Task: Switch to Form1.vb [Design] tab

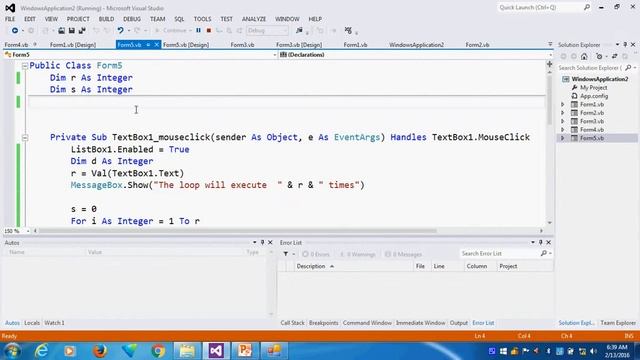Action: click(73, 45)
